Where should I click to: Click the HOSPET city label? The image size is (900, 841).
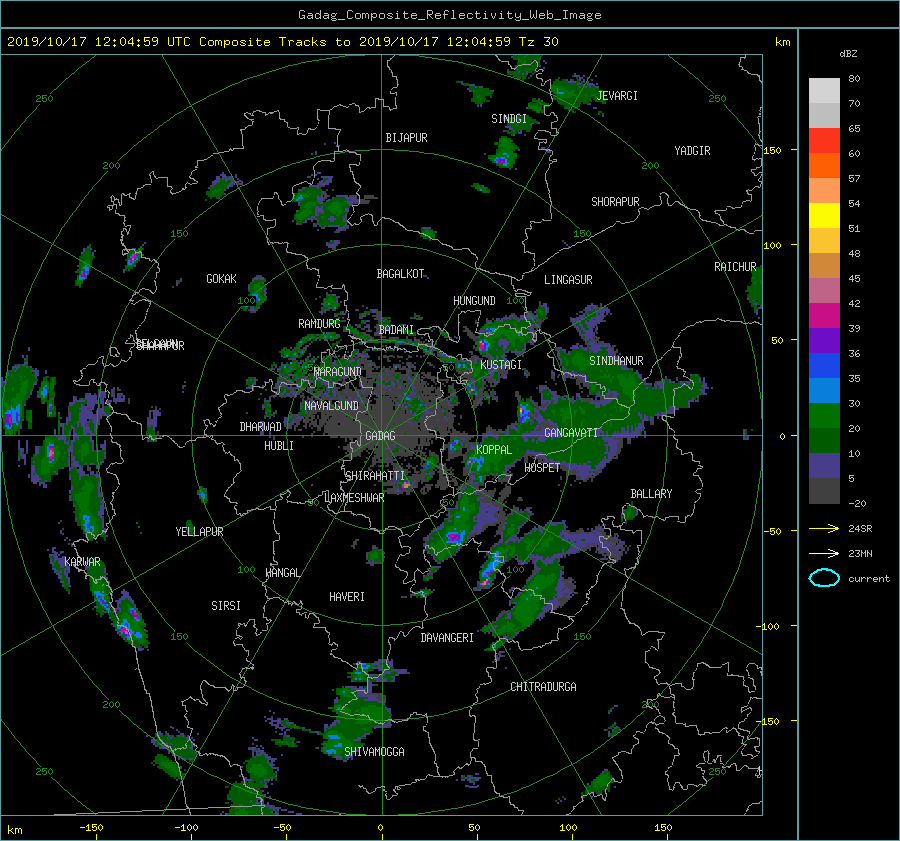pos(542,468)
